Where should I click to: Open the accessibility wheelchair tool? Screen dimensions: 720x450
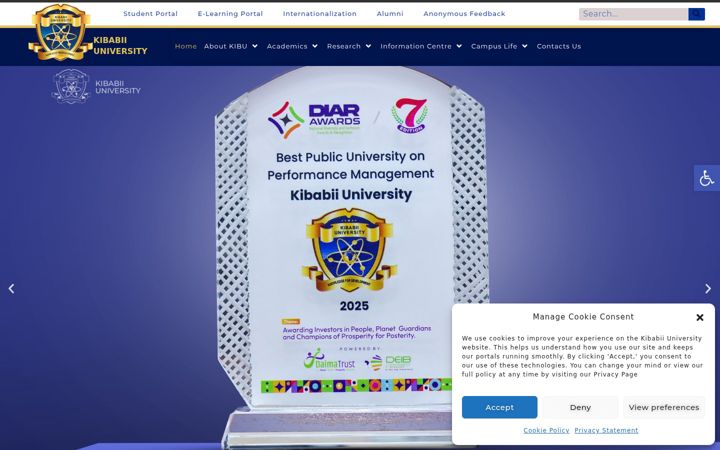click(x=707, y=178)
